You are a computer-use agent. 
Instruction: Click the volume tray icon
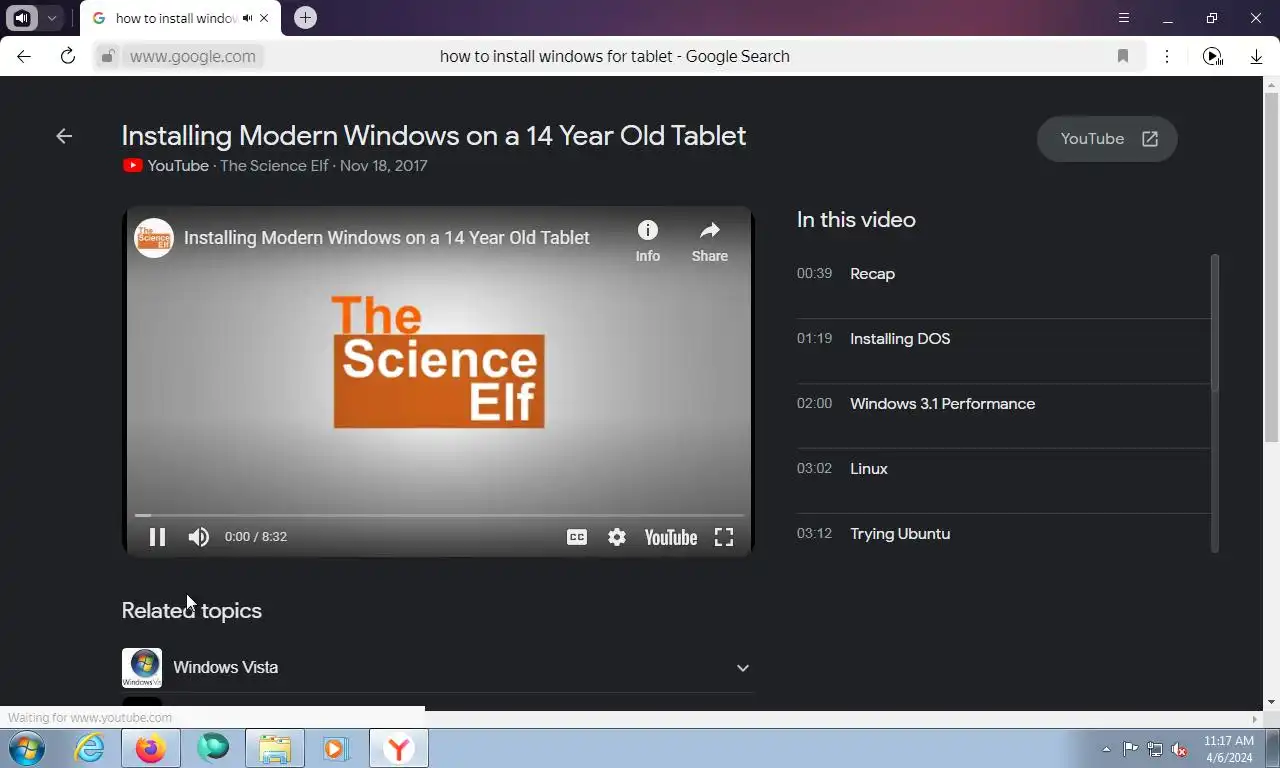click(x=1179, y=749)
